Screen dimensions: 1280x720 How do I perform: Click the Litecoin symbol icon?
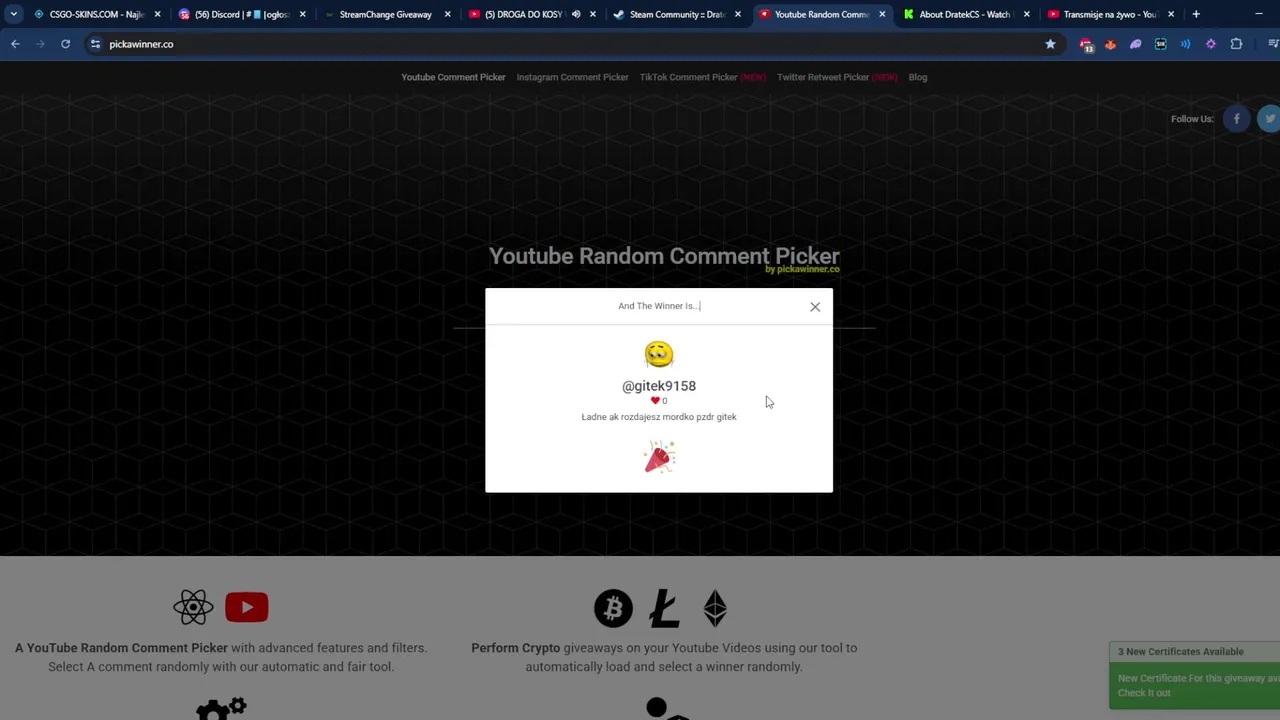[664, 608]
